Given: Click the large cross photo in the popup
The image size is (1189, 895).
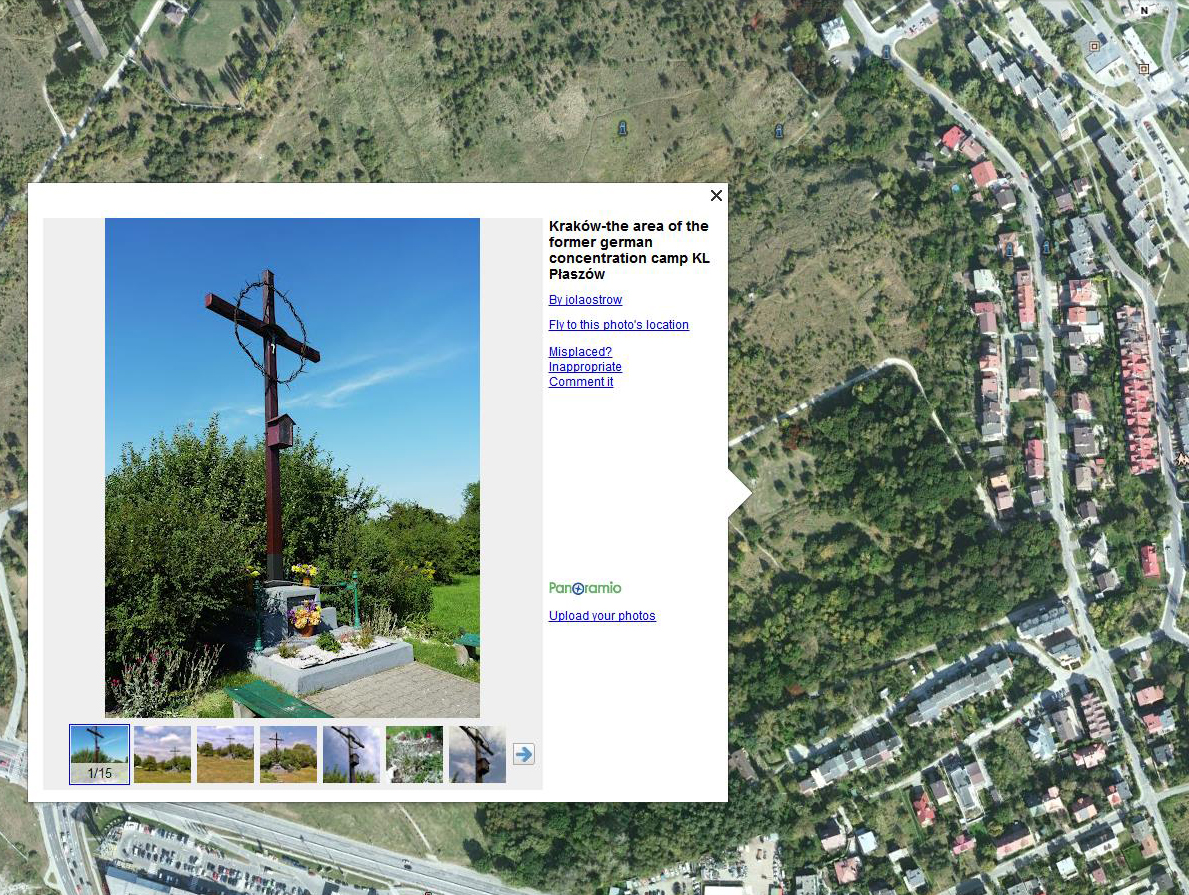Looking at the screenshot, I should coord(292,467).
